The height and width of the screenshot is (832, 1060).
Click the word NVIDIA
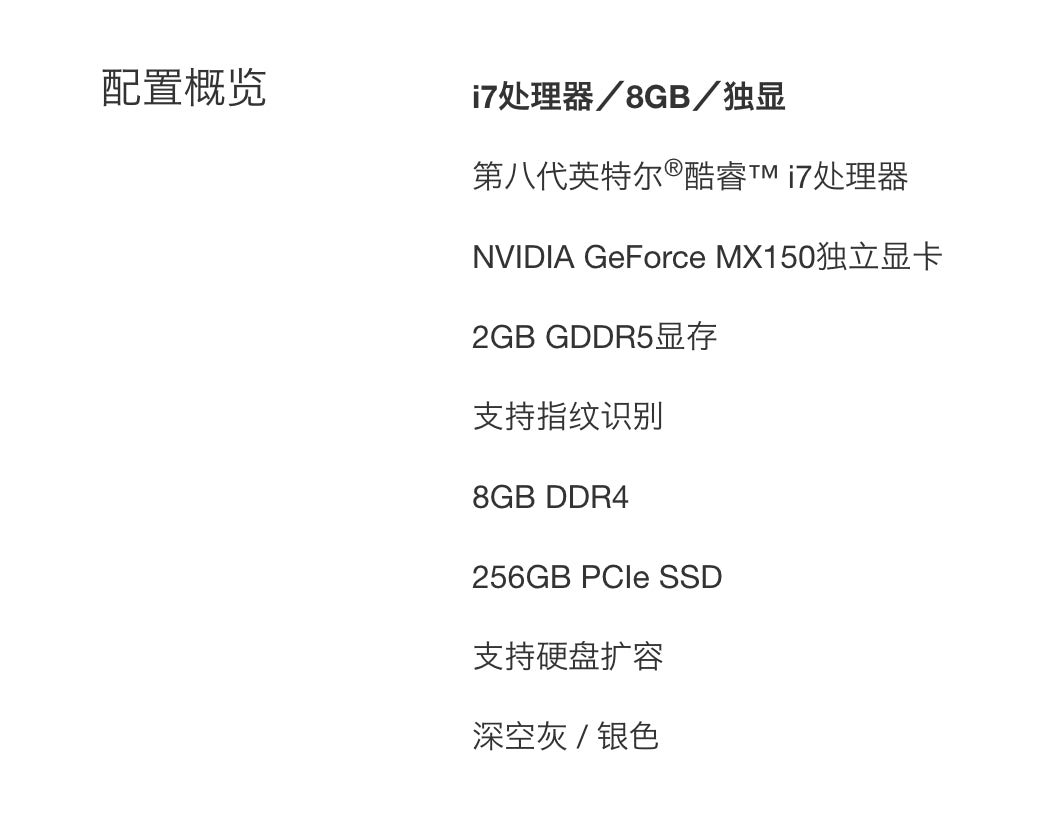(523, 258)
